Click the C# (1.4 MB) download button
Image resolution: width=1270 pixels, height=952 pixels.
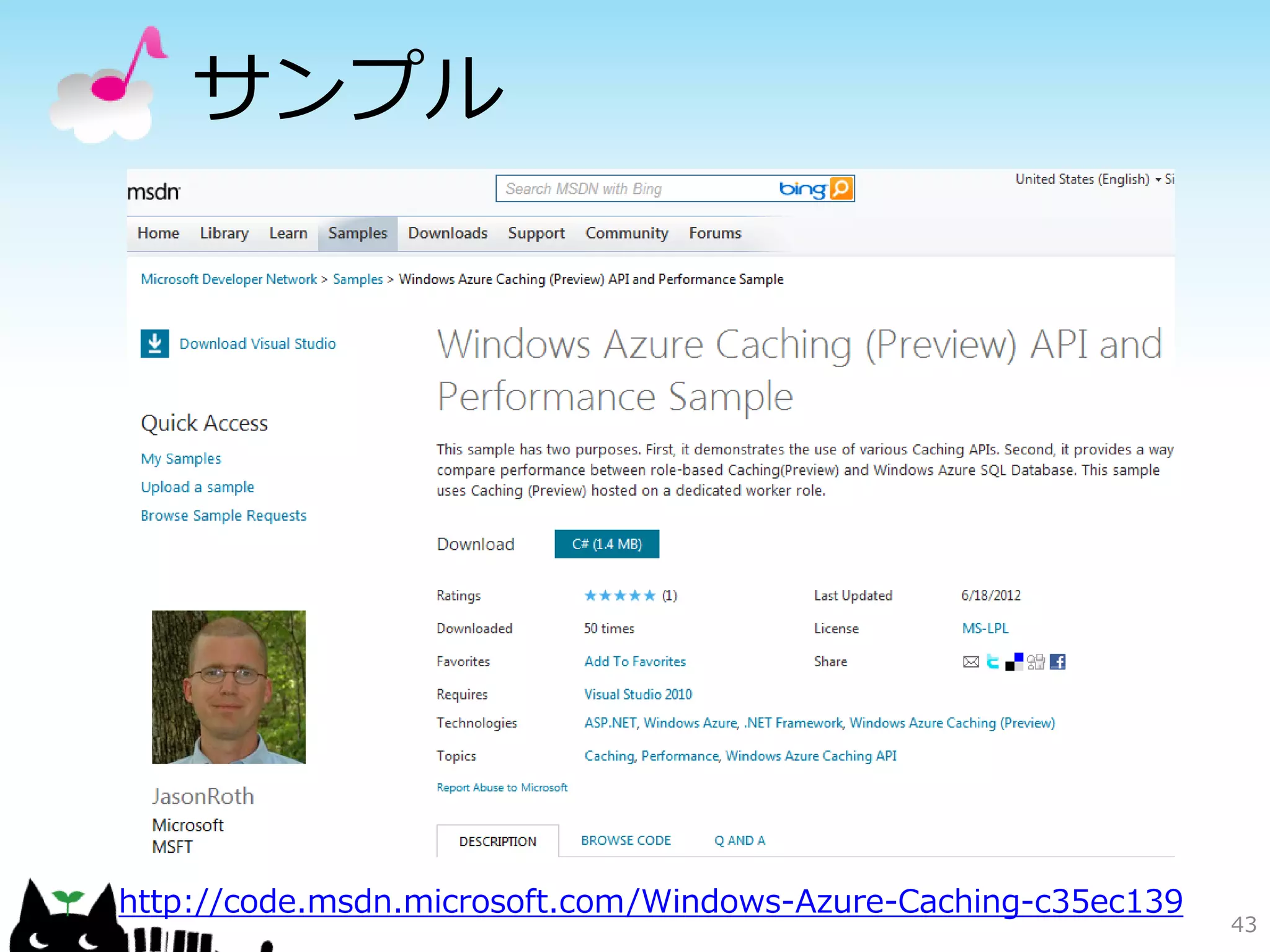(x=607, y=544)
